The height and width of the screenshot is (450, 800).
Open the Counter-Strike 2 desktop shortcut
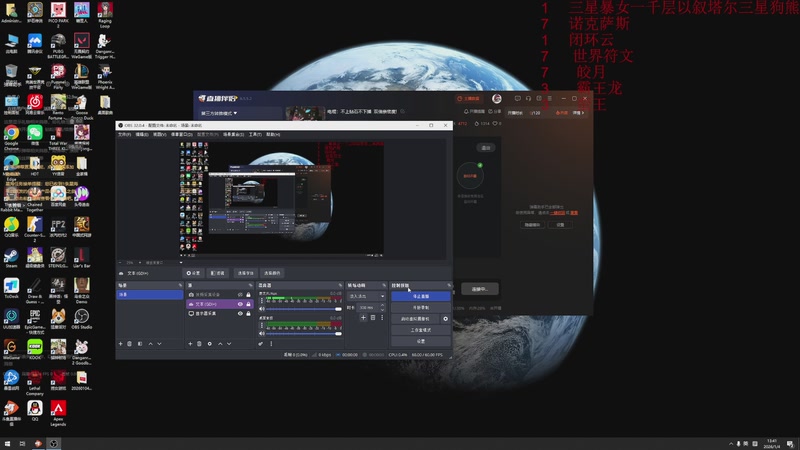point(35,229)
